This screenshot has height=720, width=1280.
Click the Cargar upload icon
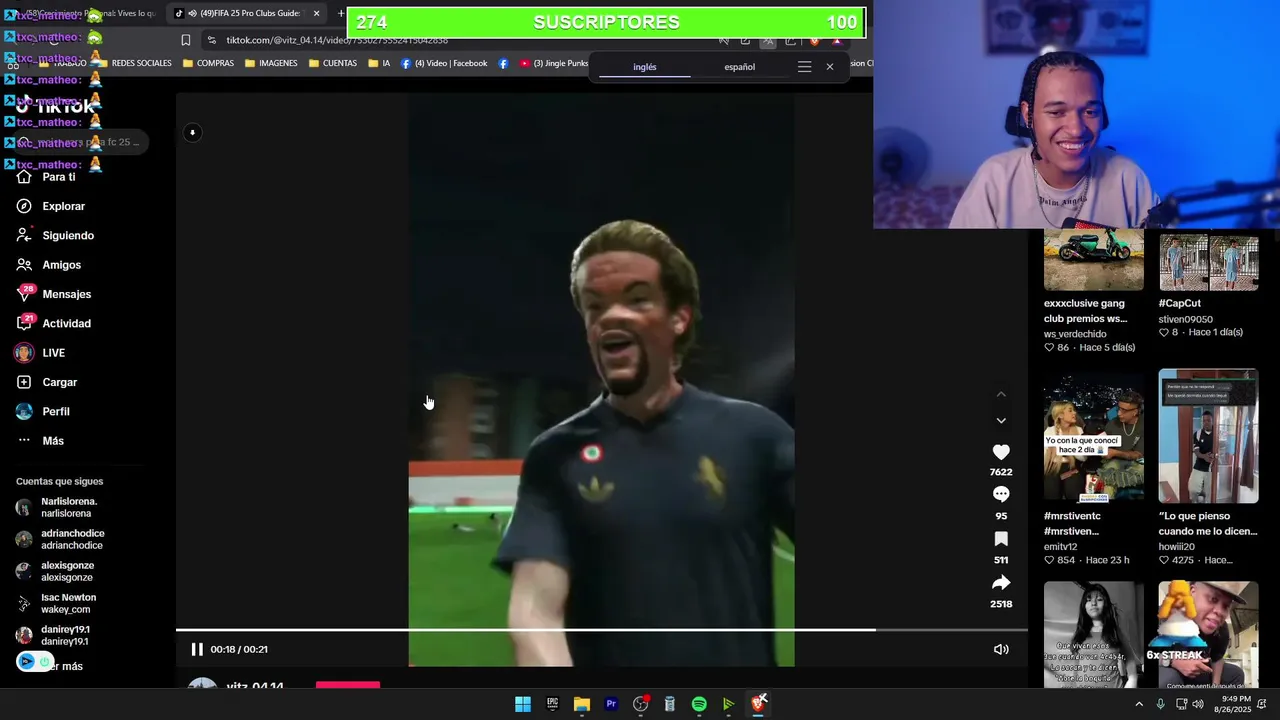click(24, 382)
